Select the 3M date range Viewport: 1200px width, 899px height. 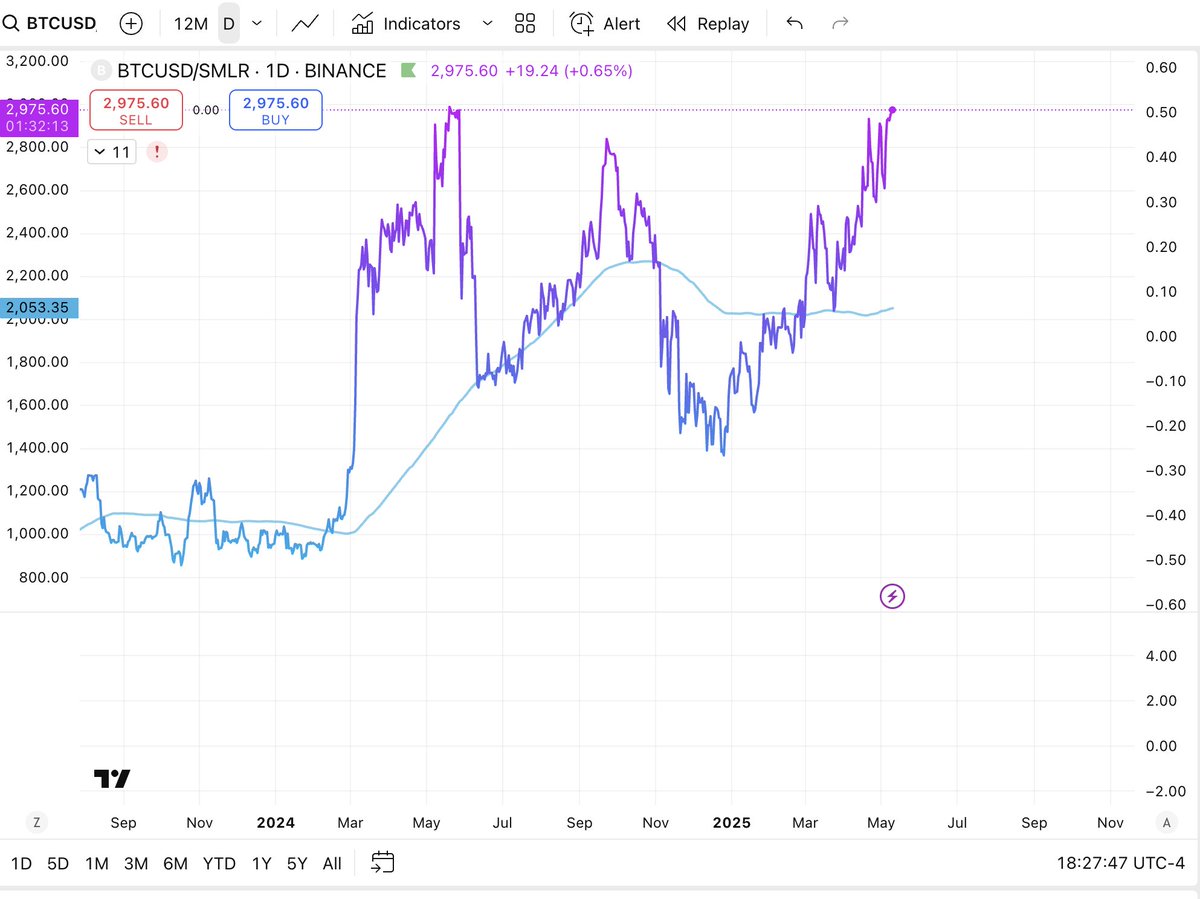[x=136, y=863]
